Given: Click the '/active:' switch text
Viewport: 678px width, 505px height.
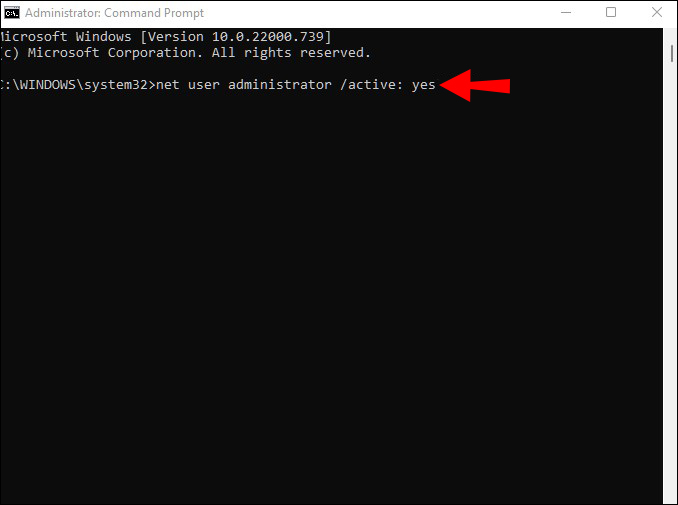Looking at the screenshot, I should click(372, 85).
